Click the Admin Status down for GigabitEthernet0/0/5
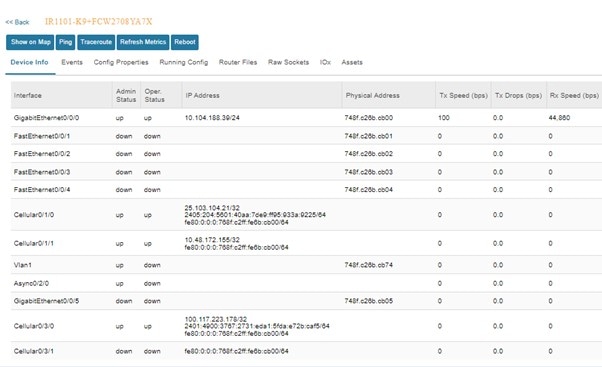The height and width of the screenshot is (367, 602). pos(124,301)
